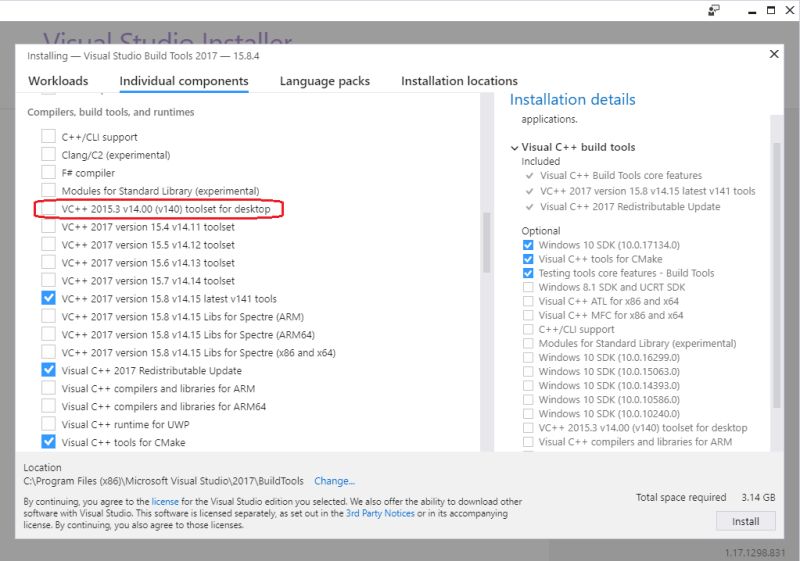This screenshot has height=561, width=800.
Task: Uncheck Testing tools core features - Build Tools
Action: (x=528, y=273)
